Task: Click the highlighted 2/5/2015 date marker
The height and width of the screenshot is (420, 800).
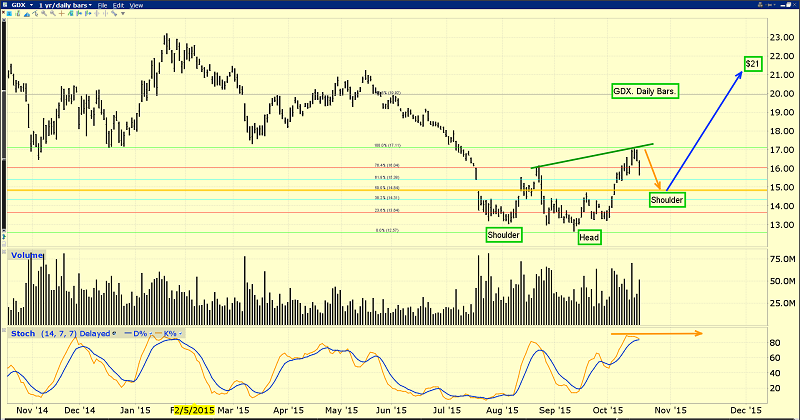Action: click(191, 410)
